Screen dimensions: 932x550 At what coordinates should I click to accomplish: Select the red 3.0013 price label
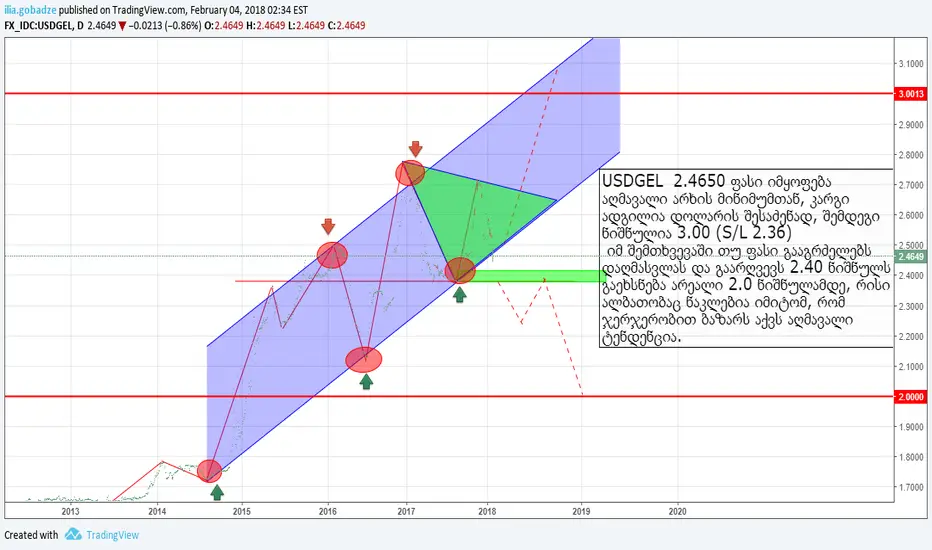(911, 94)
